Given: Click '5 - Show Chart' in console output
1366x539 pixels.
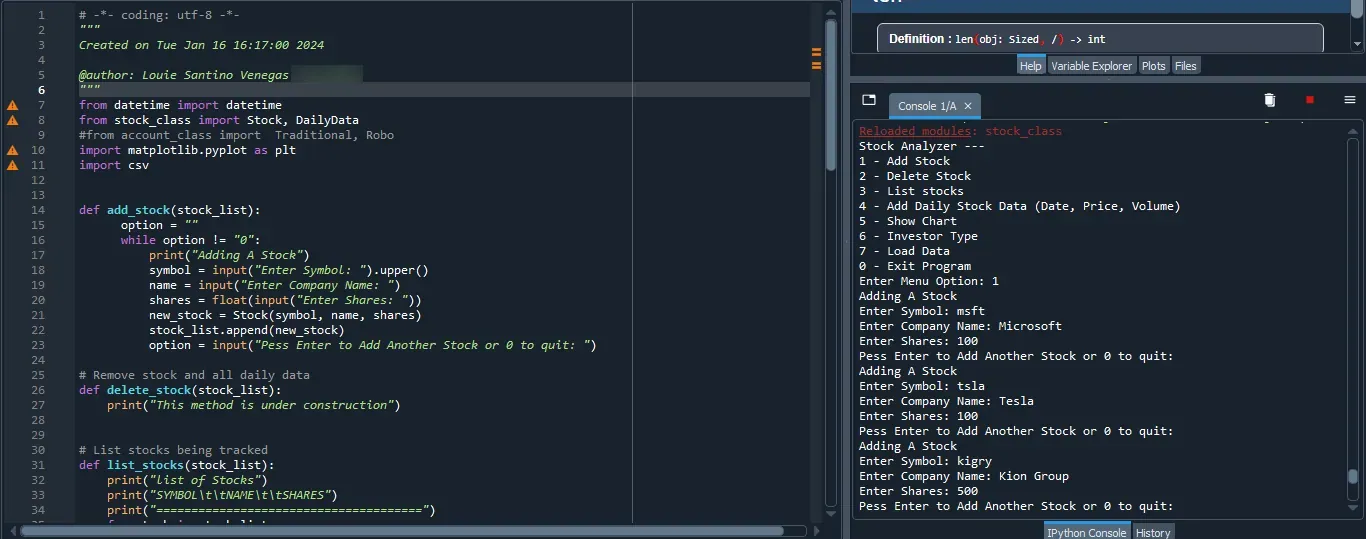Looking at the screenshot, I should pos(908,221).
